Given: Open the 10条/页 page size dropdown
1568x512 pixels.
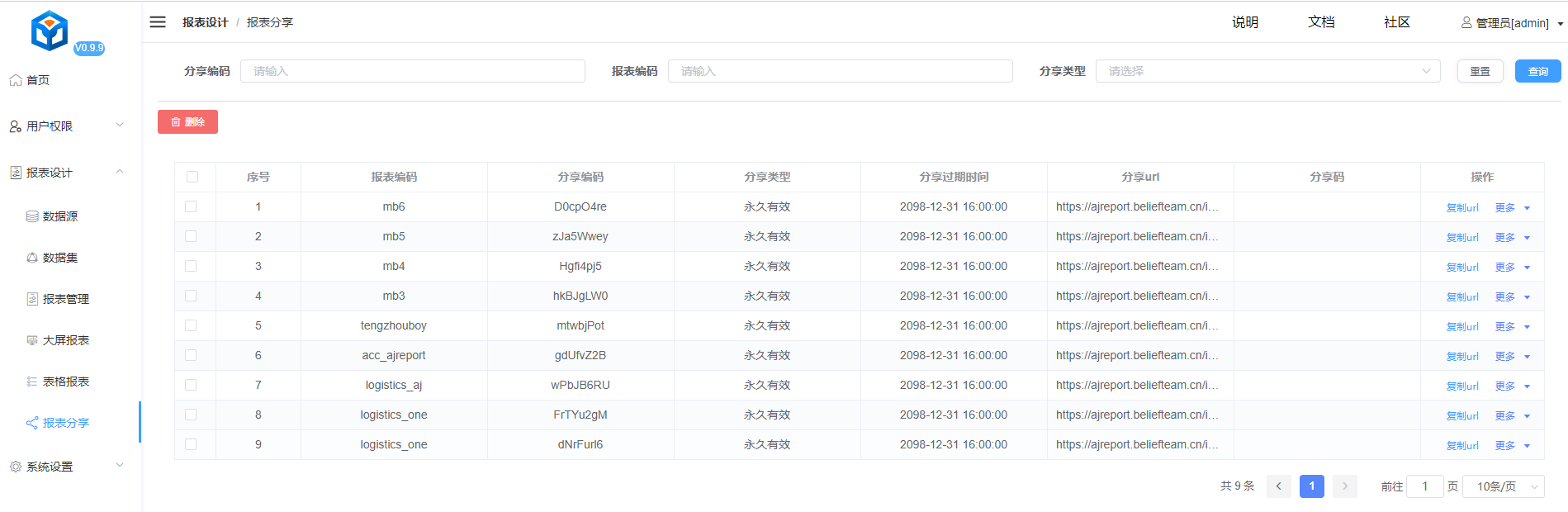Looking at the screenshot, I should pyautogui.click(x=1503, y=486).
